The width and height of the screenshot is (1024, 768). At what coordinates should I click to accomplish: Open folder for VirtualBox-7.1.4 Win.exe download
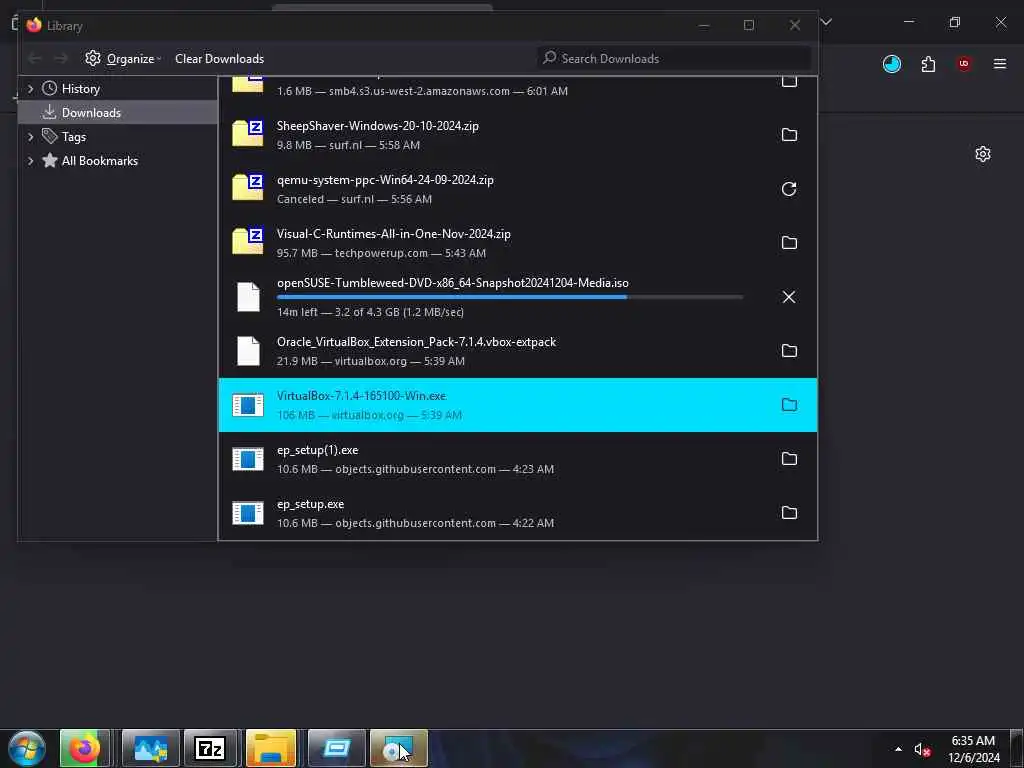789,405
